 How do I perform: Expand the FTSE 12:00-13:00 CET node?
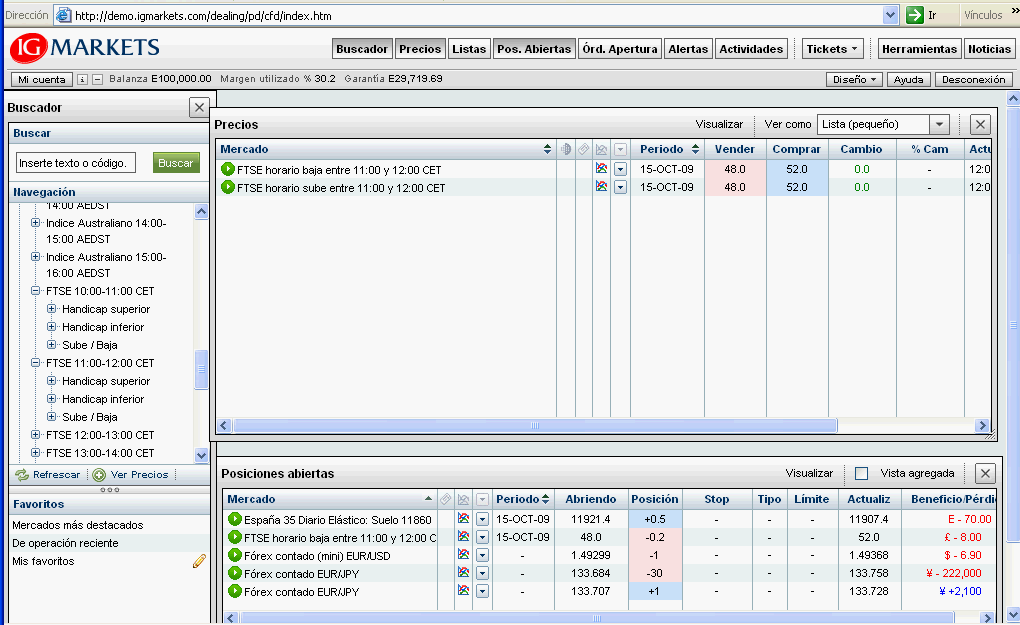[36, 435]
